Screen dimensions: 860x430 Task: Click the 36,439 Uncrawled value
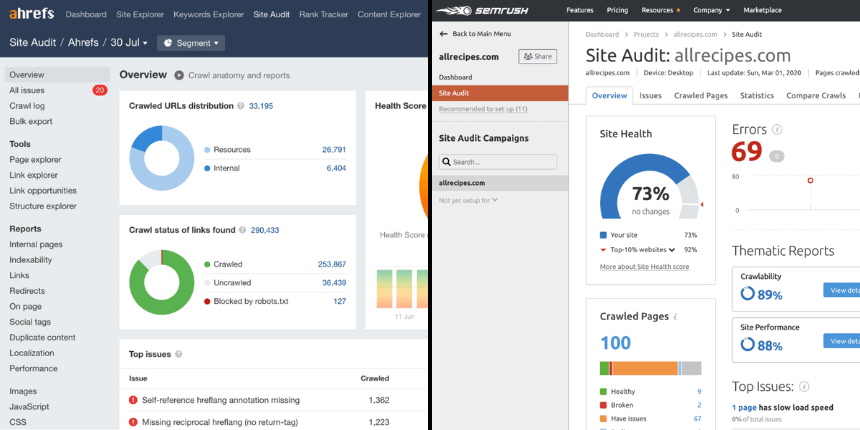334,283
